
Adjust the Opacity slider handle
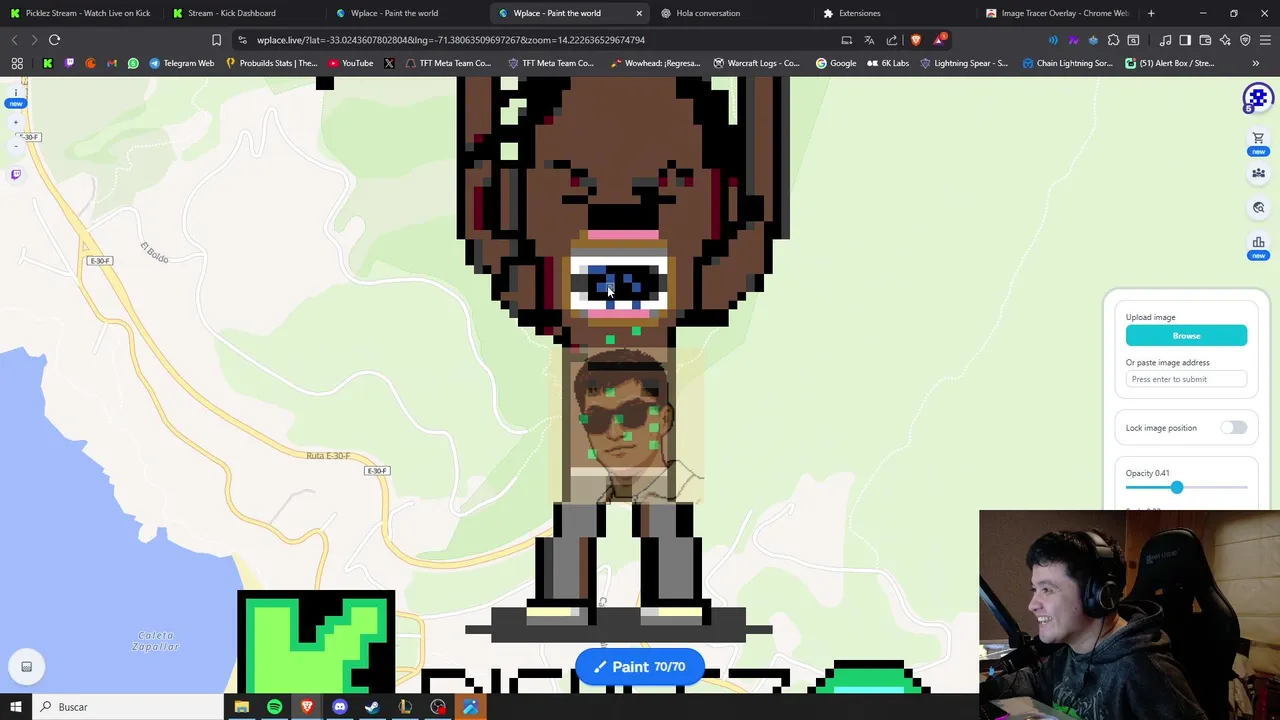pyautogui.click(x=1177, y=487)
